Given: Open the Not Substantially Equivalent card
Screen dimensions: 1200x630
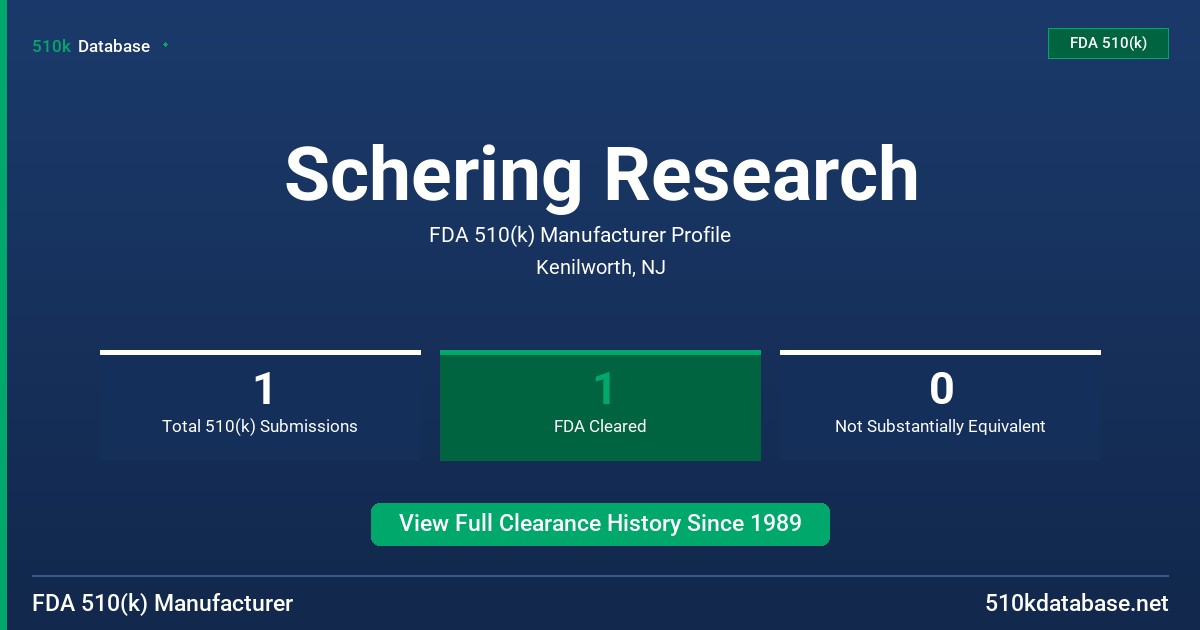Looking at the screenshot, I should (x=940, y=405).
